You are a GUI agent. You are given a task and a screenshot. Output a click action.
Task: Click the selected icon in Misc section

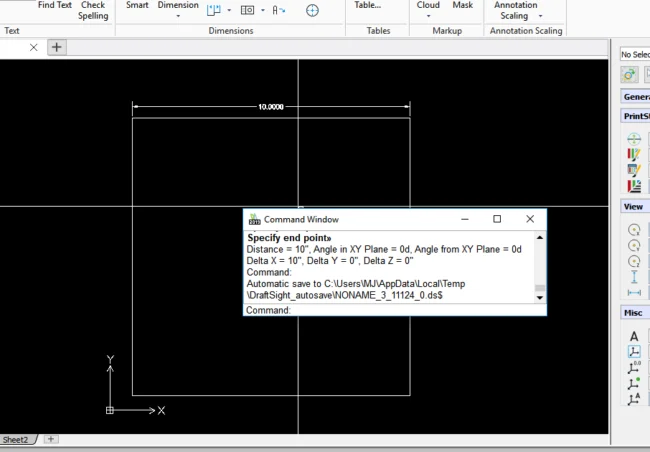[633, 352]
